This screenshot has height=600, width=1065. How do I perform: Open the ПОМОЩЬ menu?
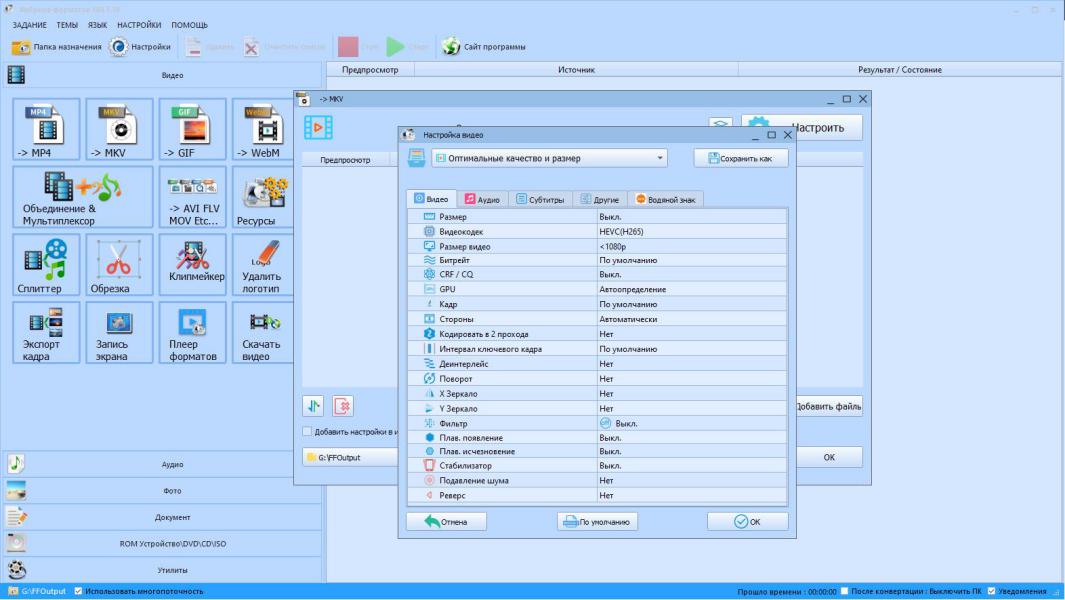coord(189,25)
